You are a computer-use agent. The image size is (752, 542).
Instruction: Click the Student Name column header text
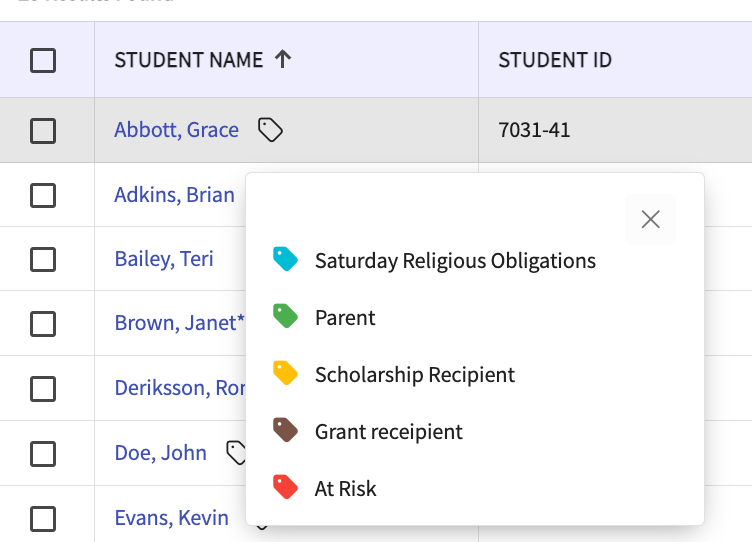point(188,60)
